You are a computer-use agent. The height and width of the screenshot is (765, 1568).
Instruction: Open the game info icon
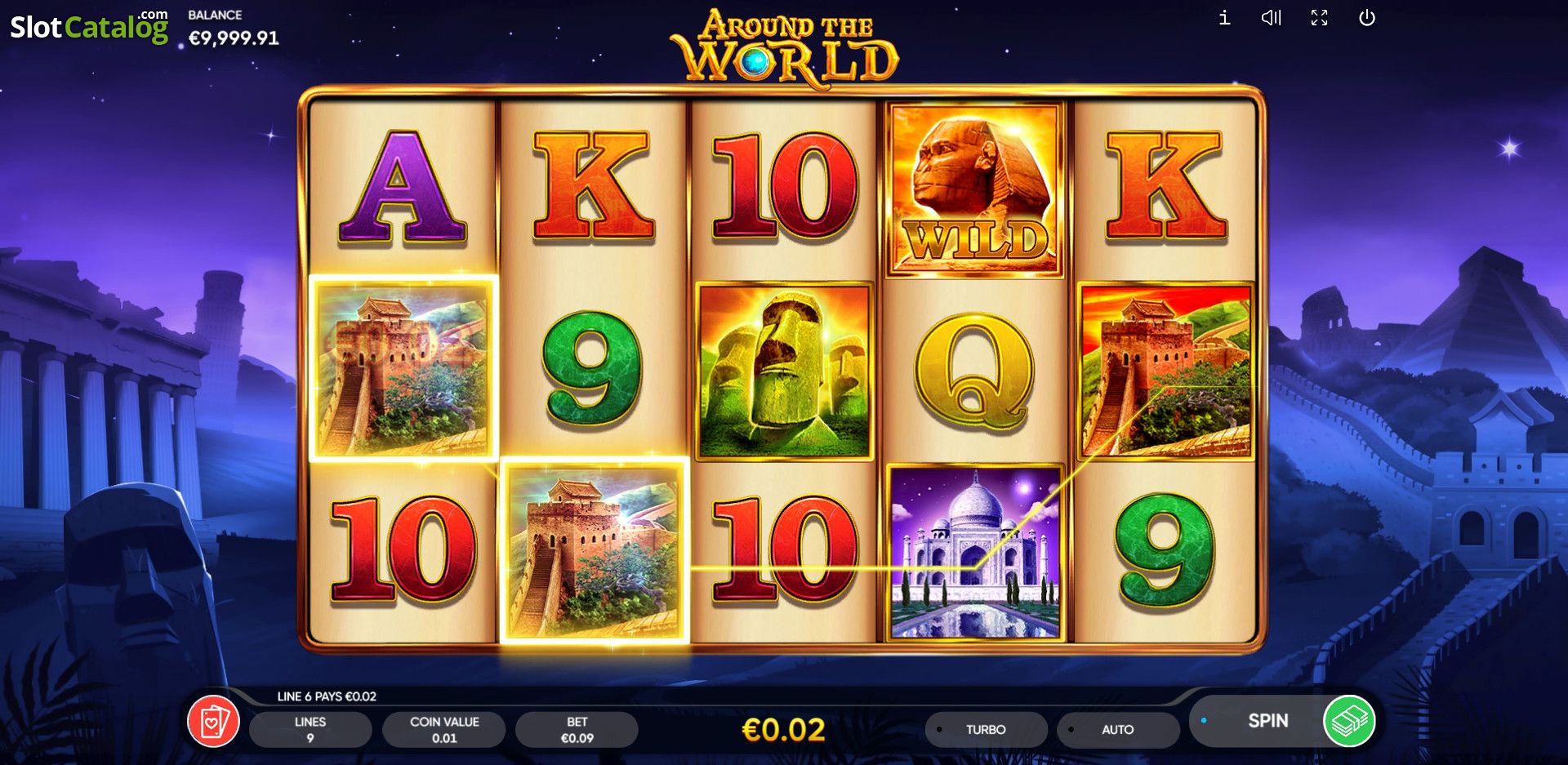click(1224, 18)
